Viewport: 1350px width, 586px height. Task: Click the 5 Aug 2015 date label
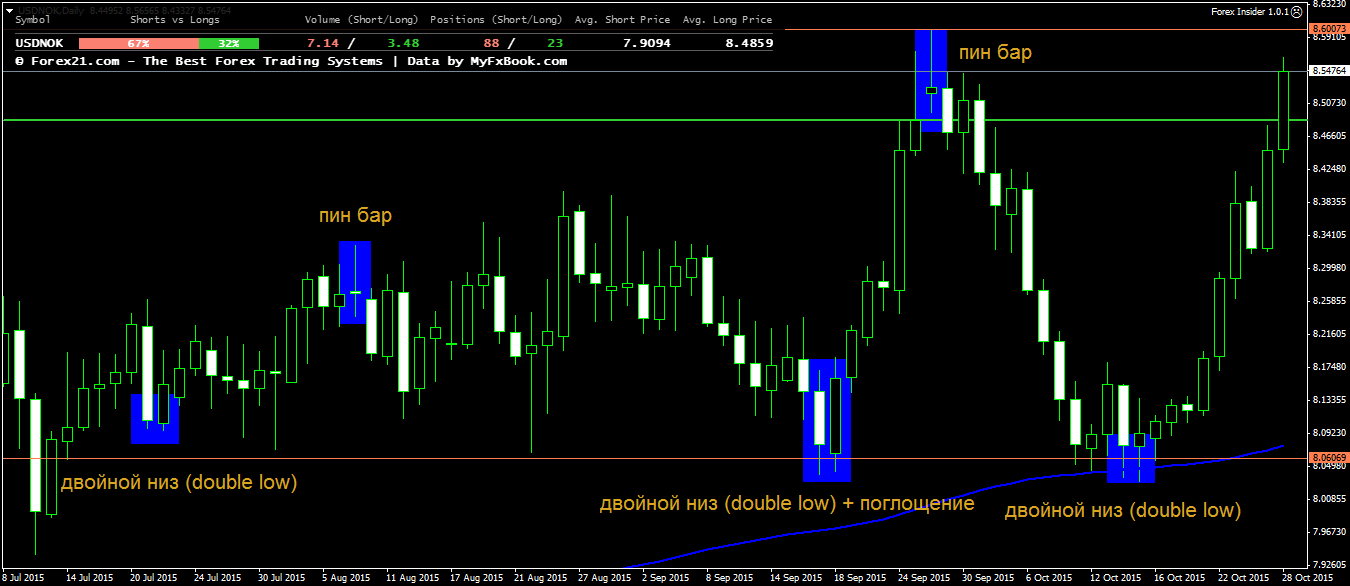[x=344, y=578]
